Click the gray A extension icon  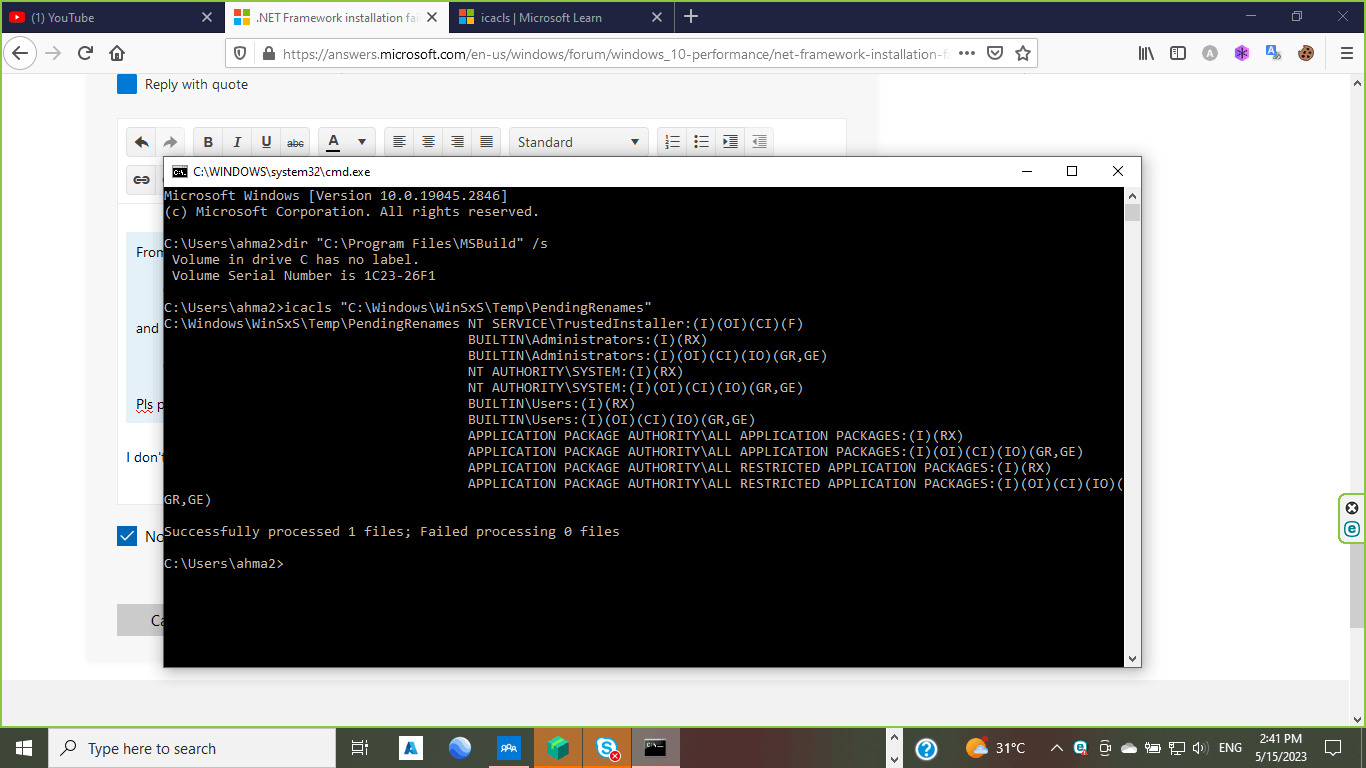pos(1210,53)
